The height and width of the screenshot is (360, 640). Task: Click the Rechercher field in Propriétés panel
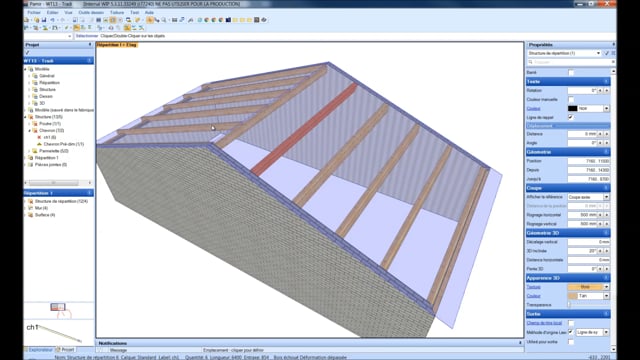(x=570, y=62)
